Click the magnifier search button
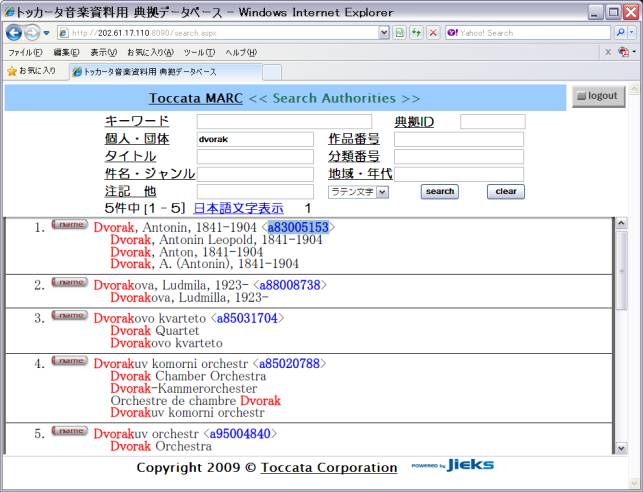This screenshot has height=492, width=643. tap(620, 33)
